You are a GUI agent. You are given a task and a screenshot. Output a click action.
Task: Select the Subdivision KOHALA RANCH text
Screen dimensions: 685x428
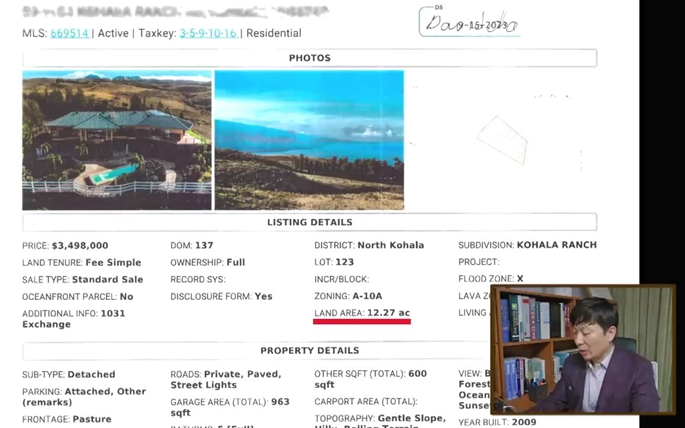[557, 245]
